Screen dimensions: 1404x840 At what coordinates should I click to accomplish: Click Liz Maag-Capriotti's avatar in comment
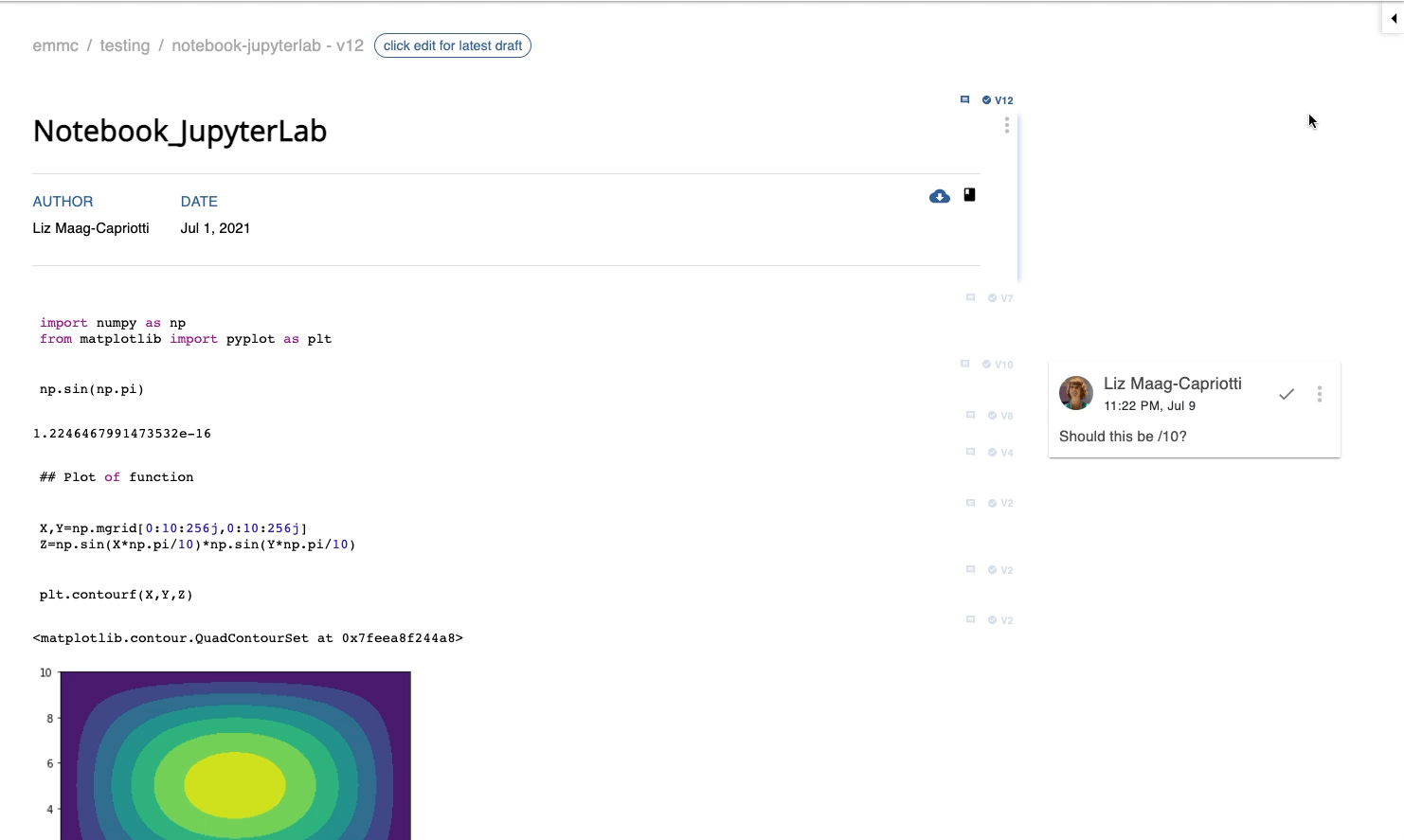1075,393
